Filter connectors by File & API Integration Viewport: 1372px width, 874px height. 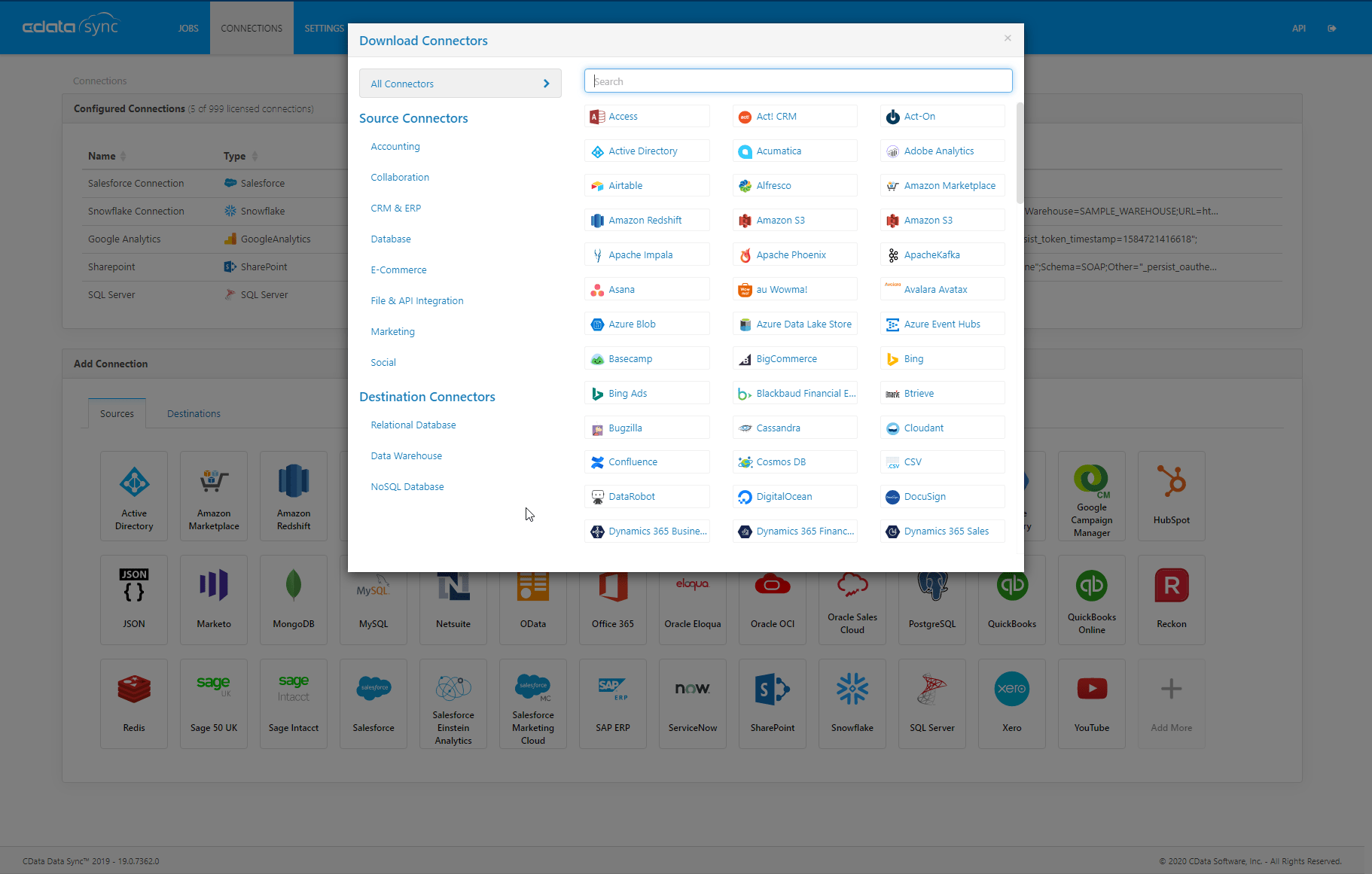click(x=417, y=301)
